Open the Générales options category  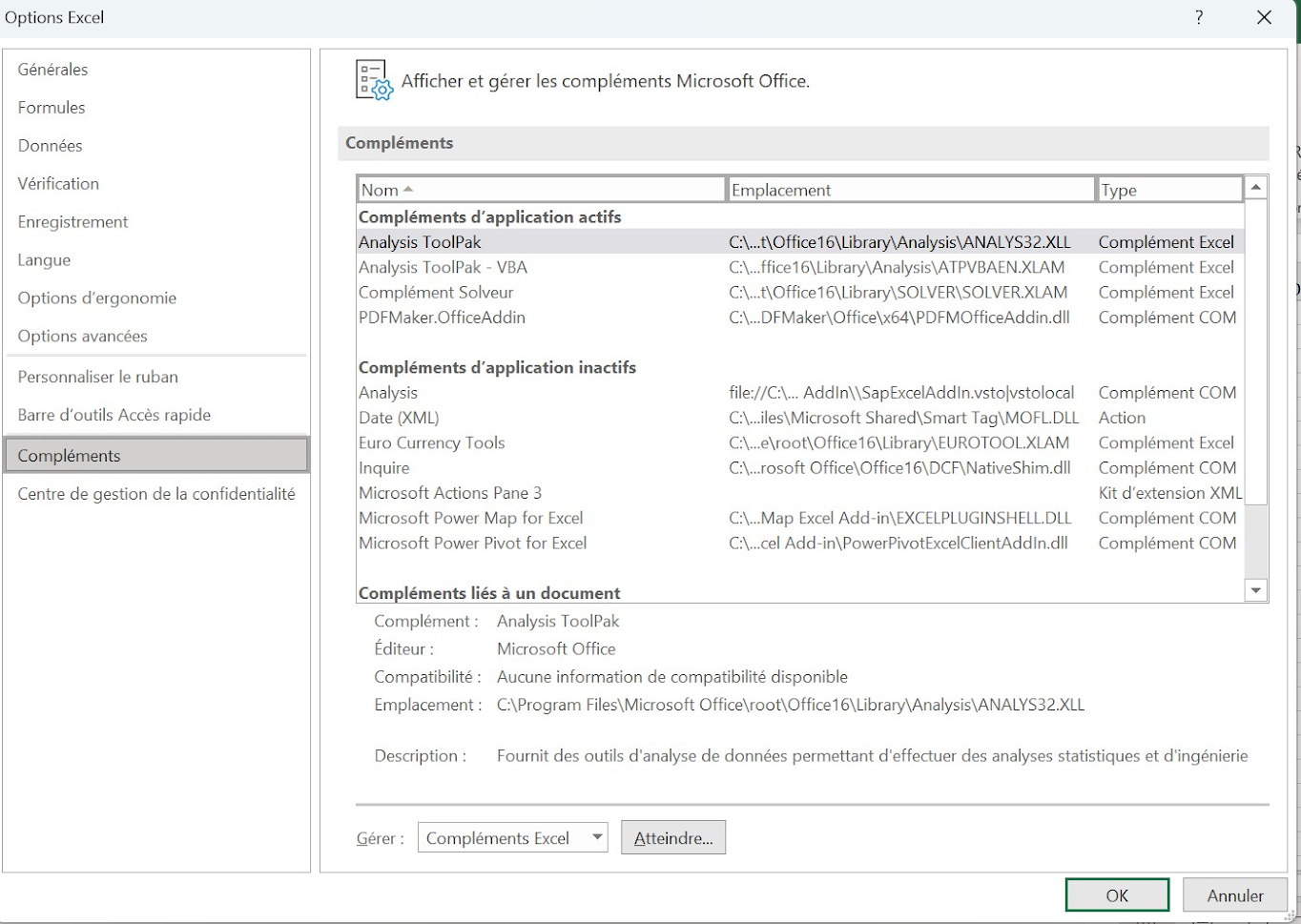point(53,70)
